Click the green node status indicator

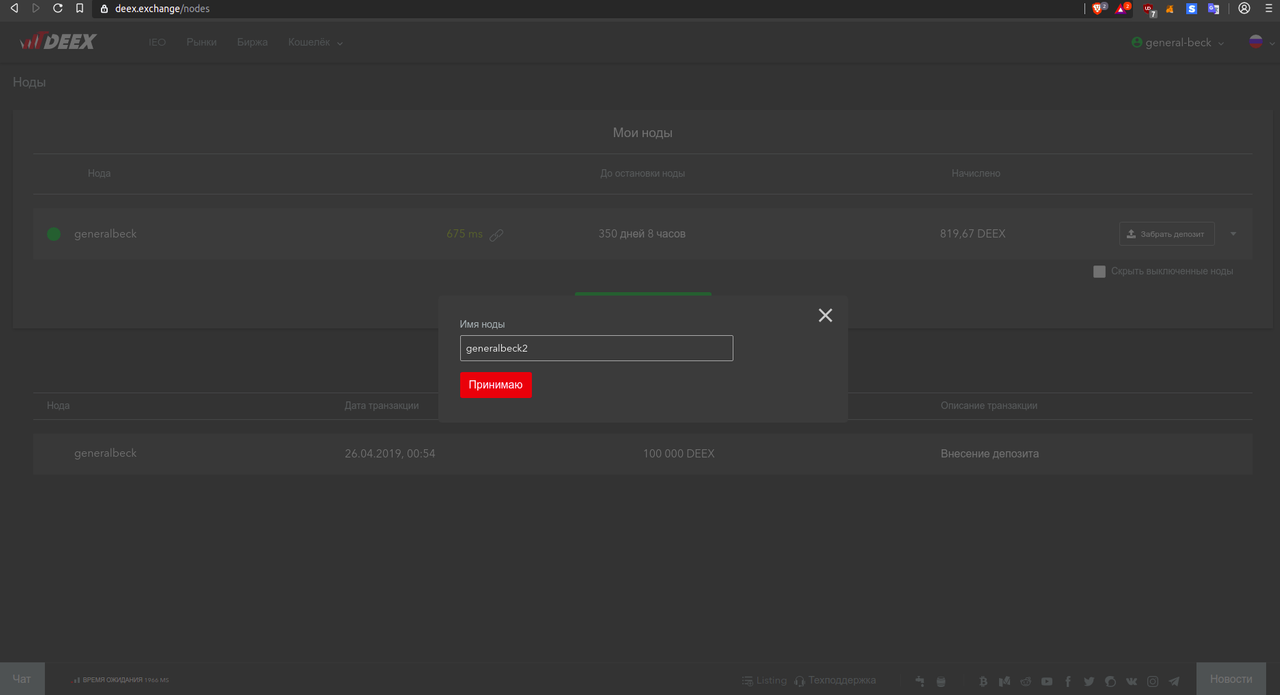(x=54, y=234)
